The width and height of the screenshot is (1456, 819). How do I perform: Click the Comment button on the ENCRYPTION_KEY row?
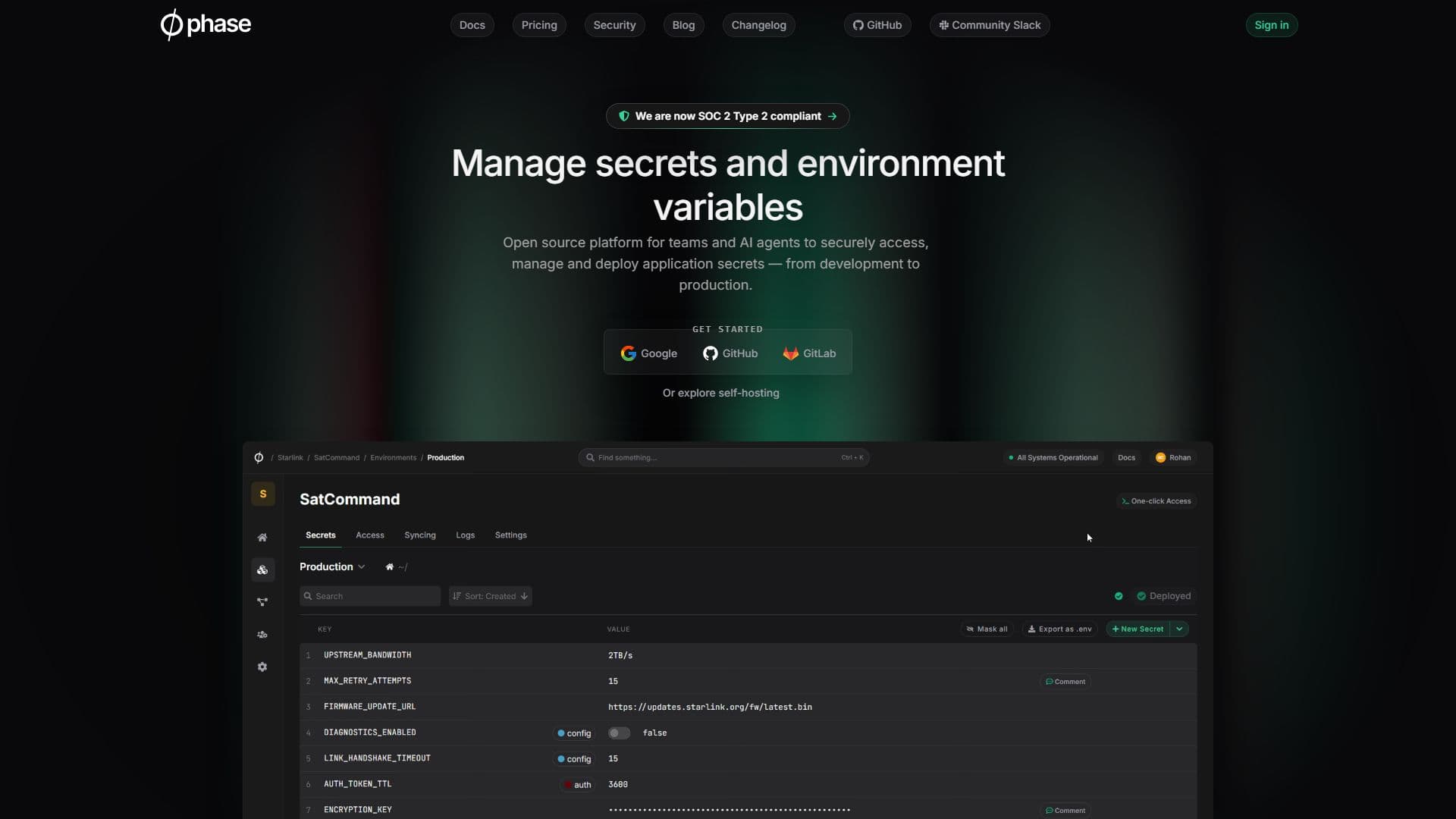1065,811
